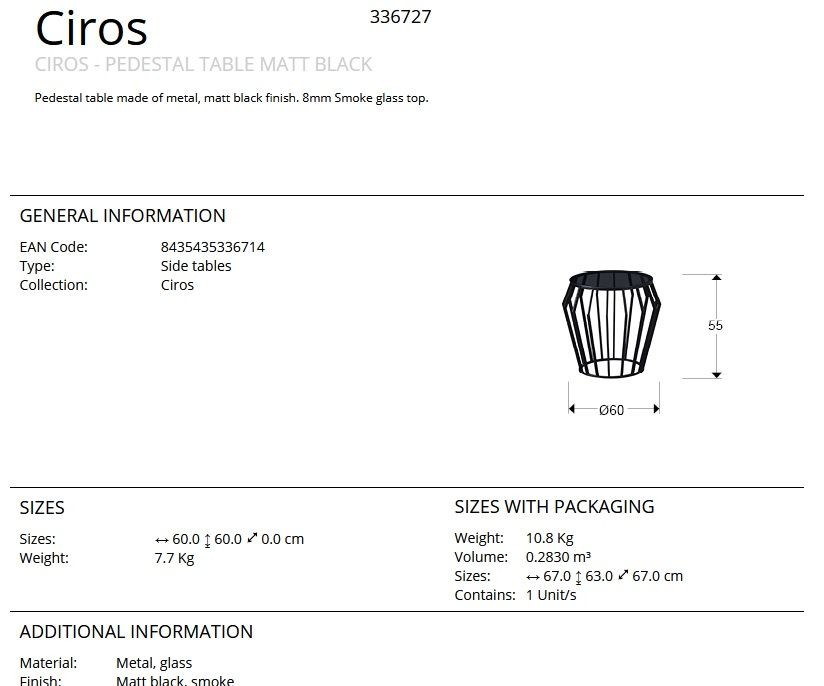Select the 0.2830 m³ volume value
Screen dimensions: 824x686
pyautogui.click(x=558, y=557)
